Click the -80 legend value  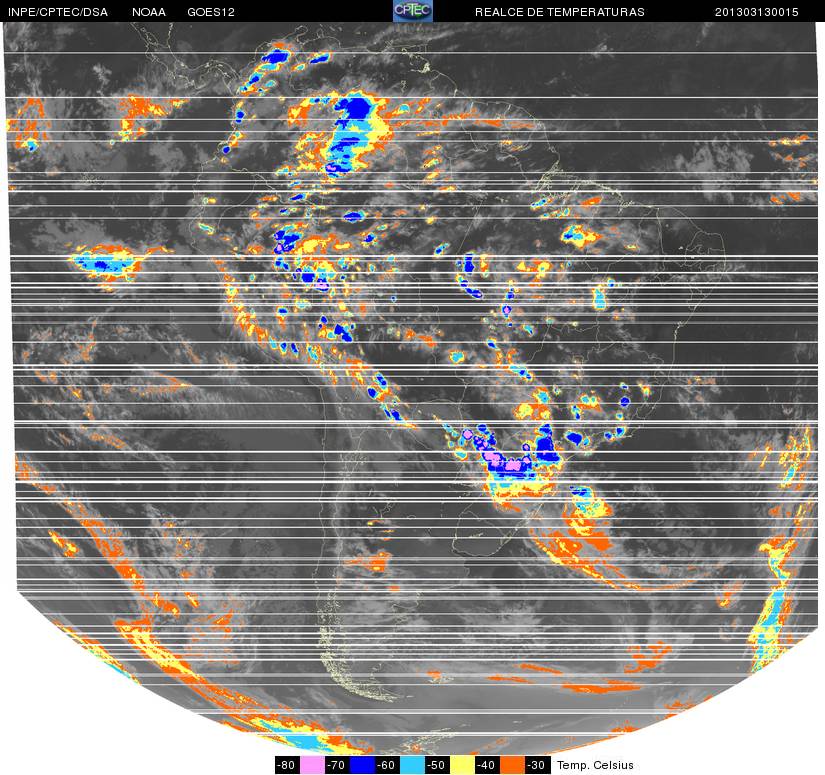pos(287,765)
